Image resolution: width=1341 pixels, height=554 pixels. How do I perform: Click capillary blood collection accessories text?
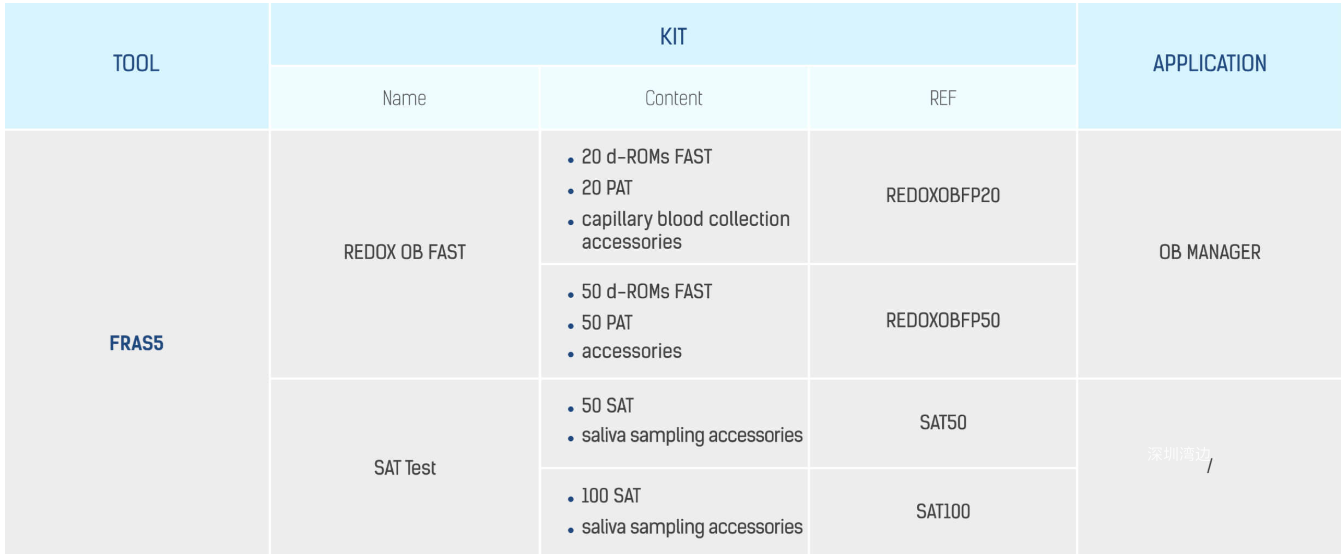coord(685,230)
